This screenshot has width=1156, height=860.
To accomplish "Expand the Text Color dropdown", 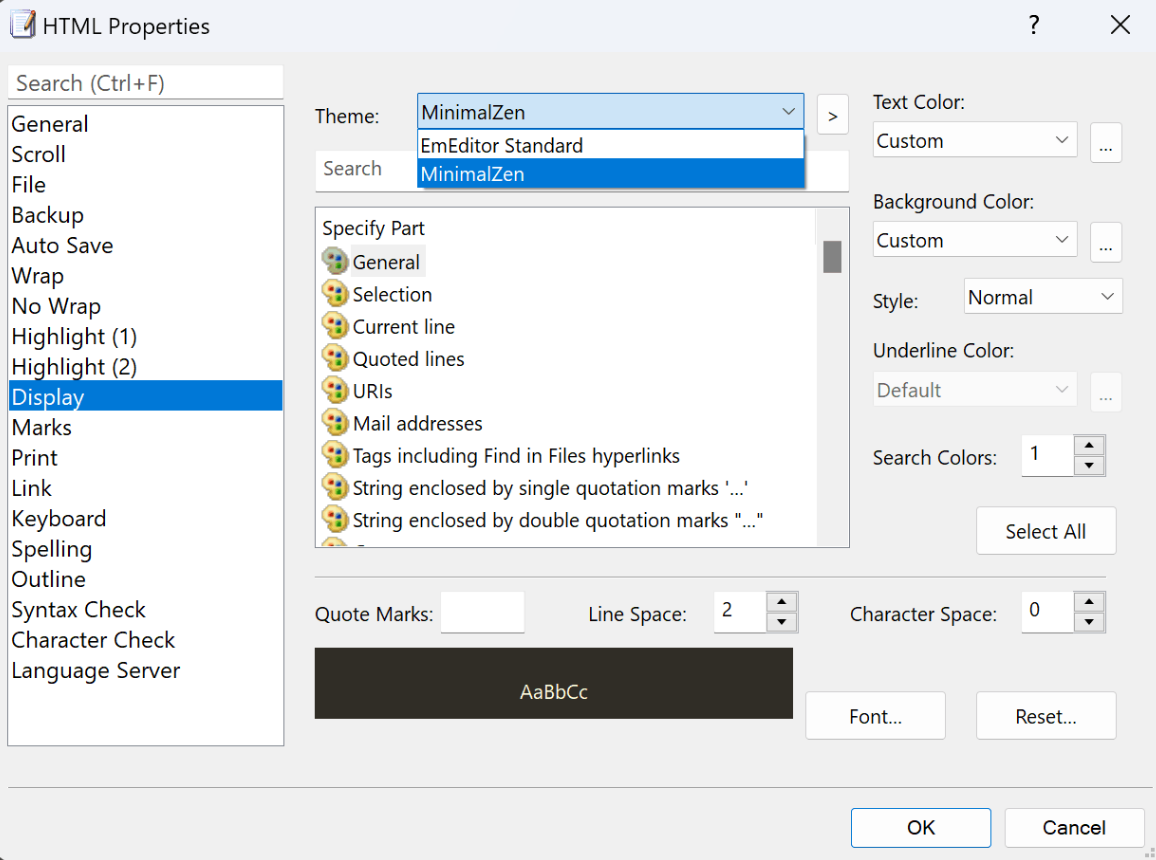I will click(975, 140).
